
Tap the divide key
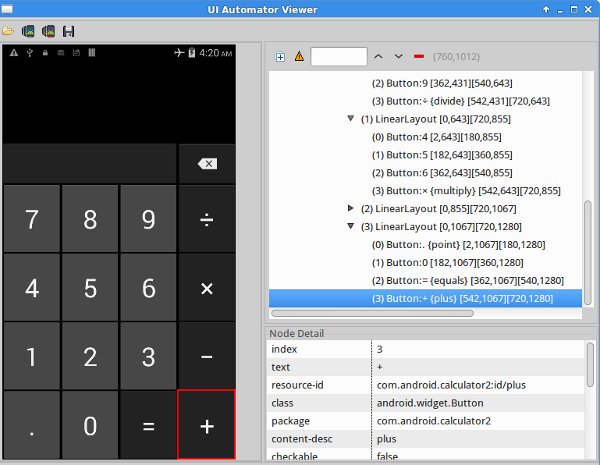[x=207, y=219]
